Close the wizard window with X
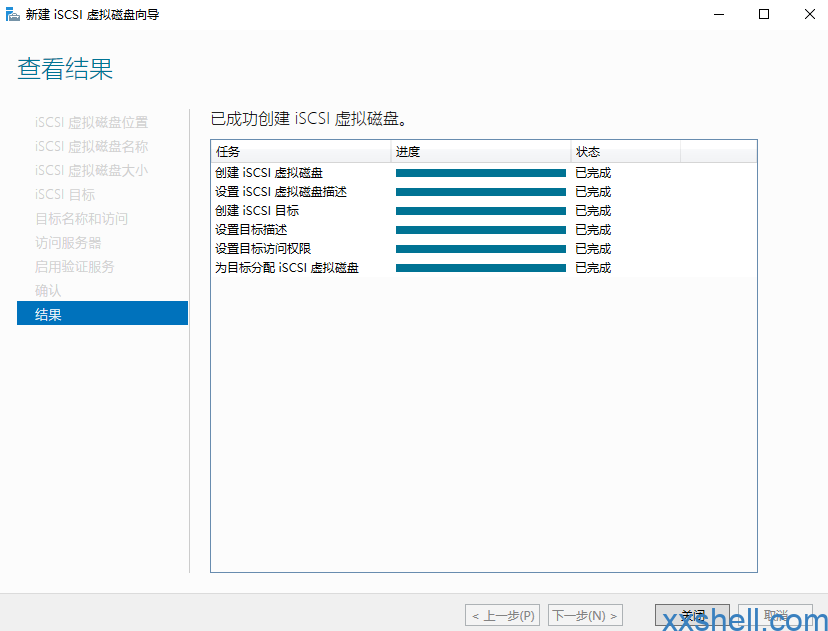Image resolution: width=828 pixels, height=631 pixels. click(810, 14)
